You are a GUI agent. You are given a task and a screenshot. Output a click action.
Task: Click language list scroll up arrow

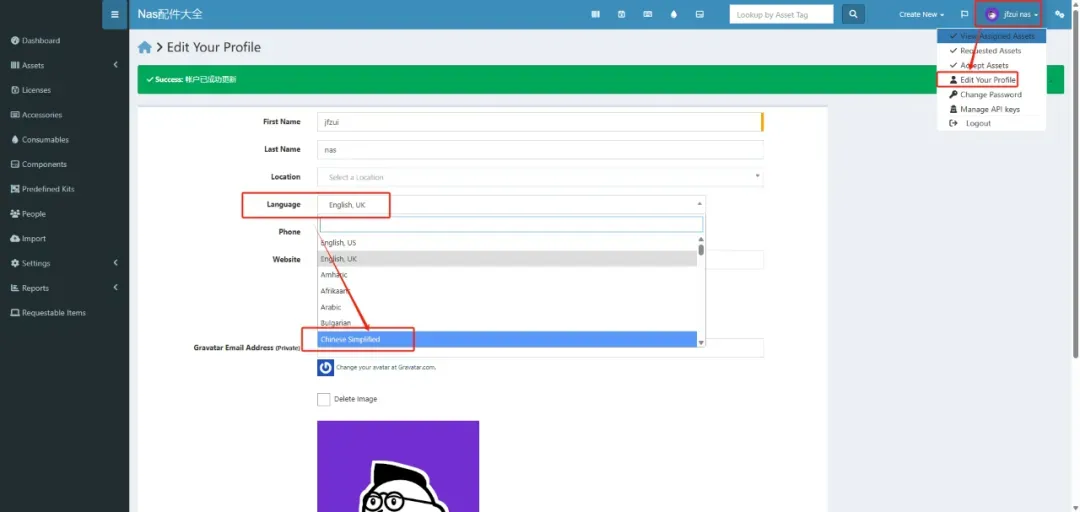click(701, 239)
